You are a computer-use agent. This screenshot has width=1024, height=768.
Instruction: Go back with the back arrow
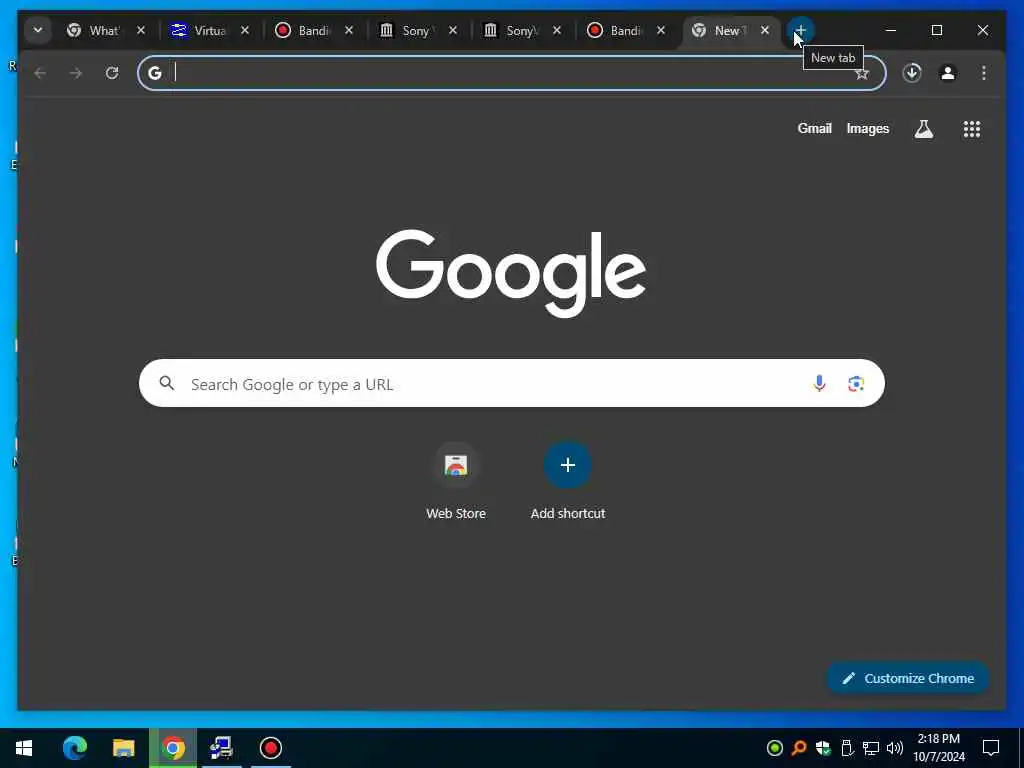(40, 73)
